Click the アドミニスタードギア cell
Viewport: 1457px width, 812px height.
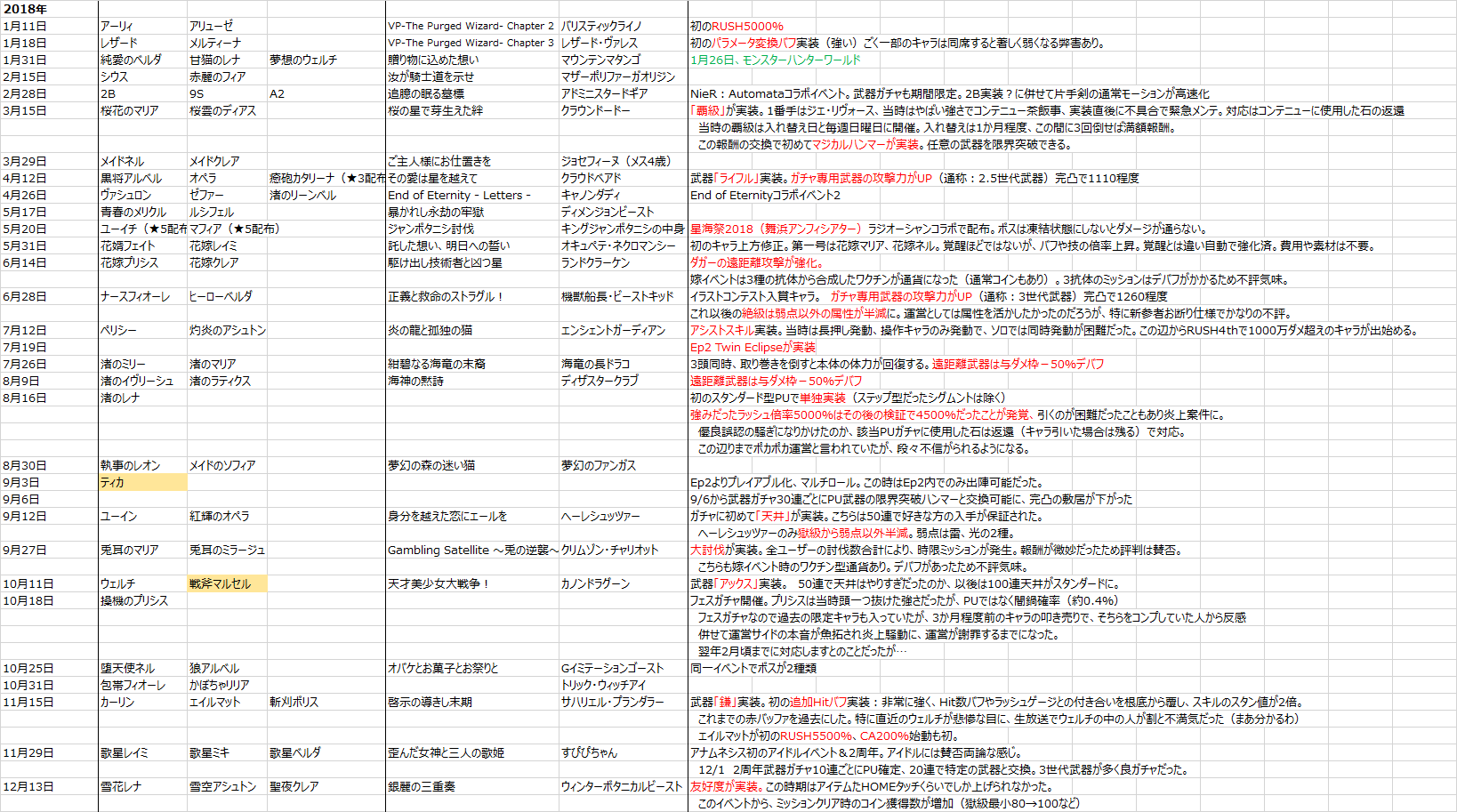[x=623, y=93]
